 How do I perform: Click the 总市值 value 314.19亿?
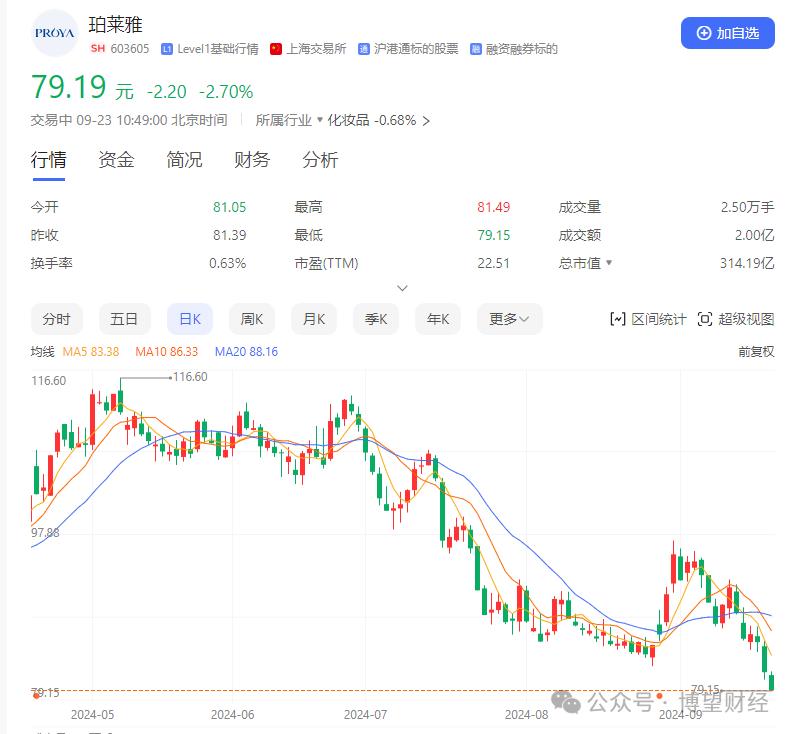point(747,263)
